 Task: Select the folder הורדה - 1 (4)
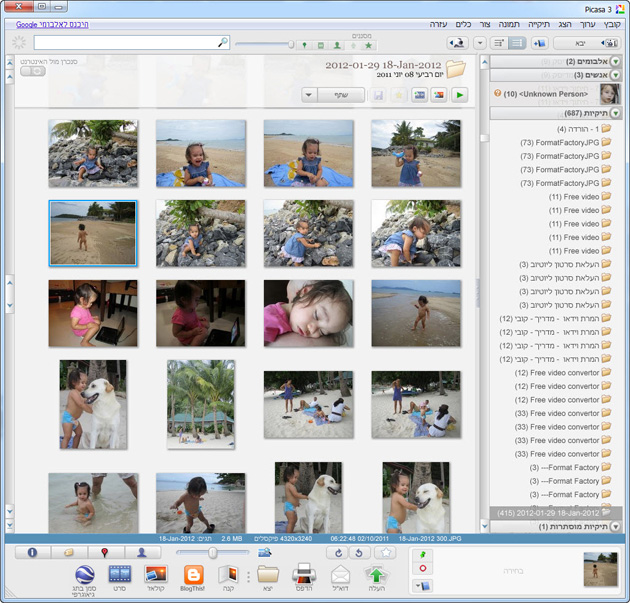[585, 129]
